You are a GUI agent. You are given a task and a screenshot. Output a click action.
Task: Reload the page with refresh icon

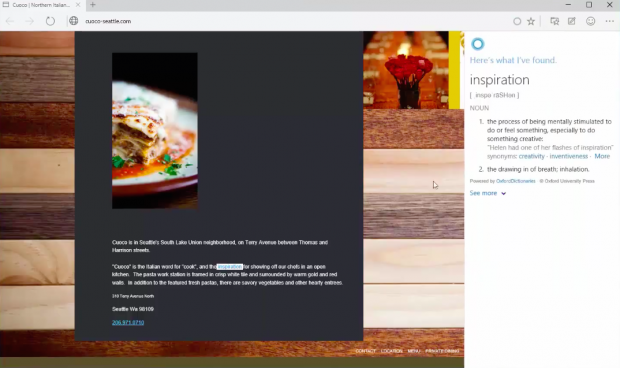point(50,21)
